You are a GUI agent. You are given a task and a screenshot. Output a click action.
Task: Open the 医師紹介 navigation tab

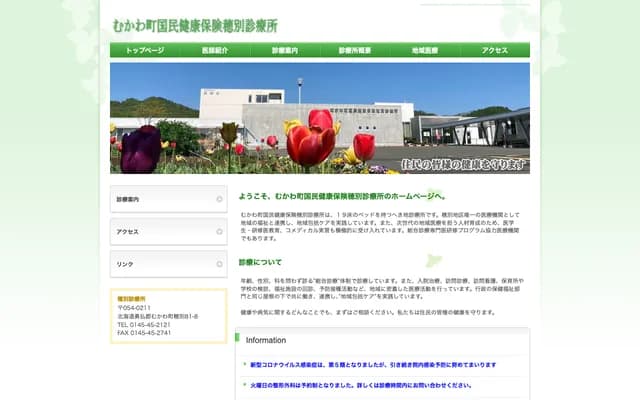click(215, 50)
